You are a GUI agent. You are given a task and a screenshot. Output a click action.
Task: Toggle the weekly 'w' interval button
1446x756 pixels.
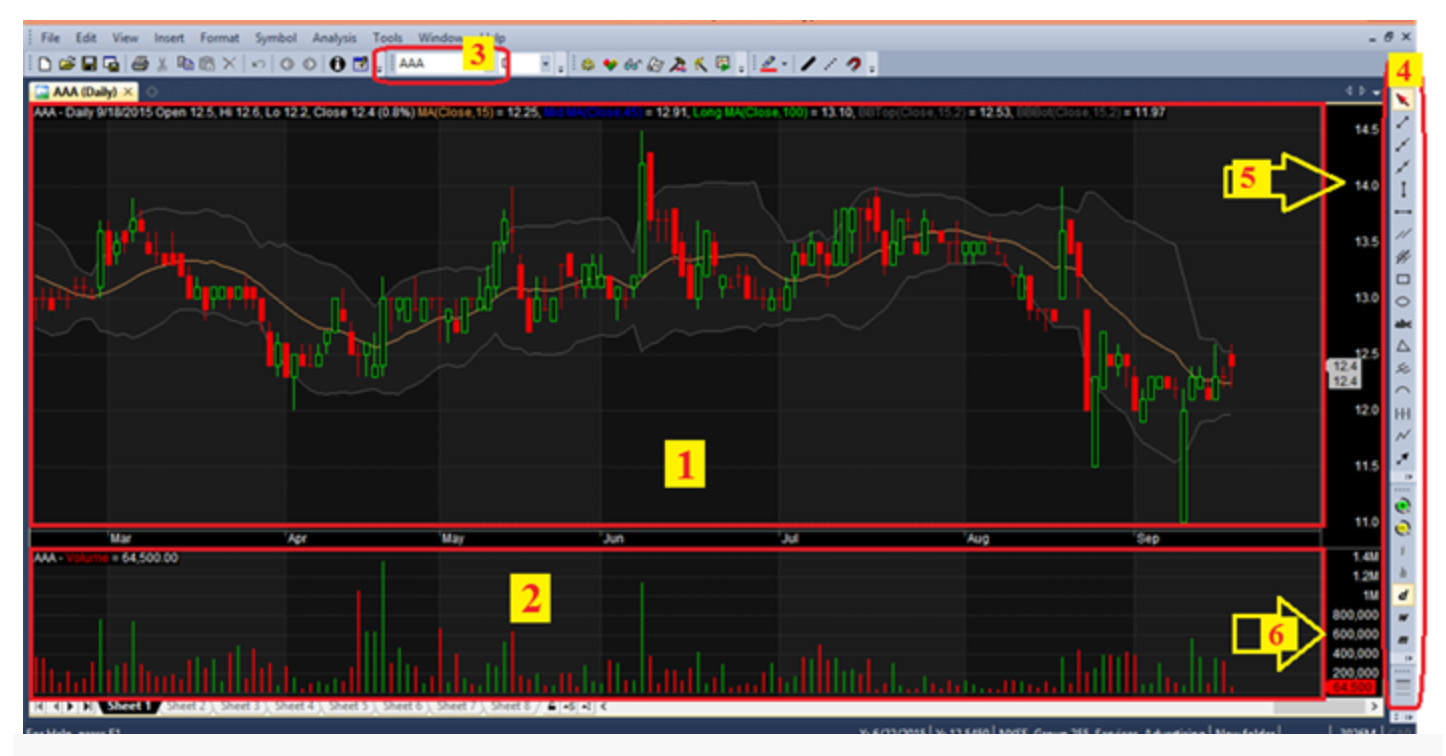1403,617
